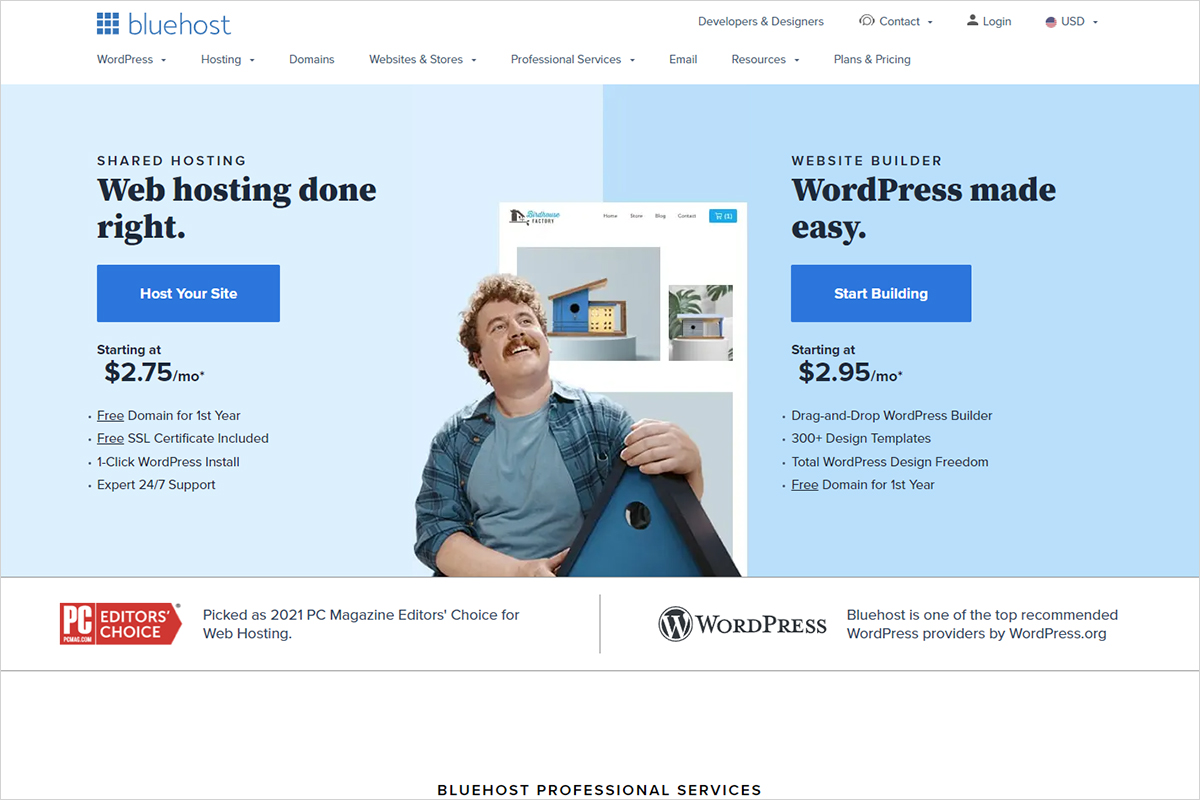
Task: Click "Total WordPress Design Freedom" text
Action: point(890,462)
